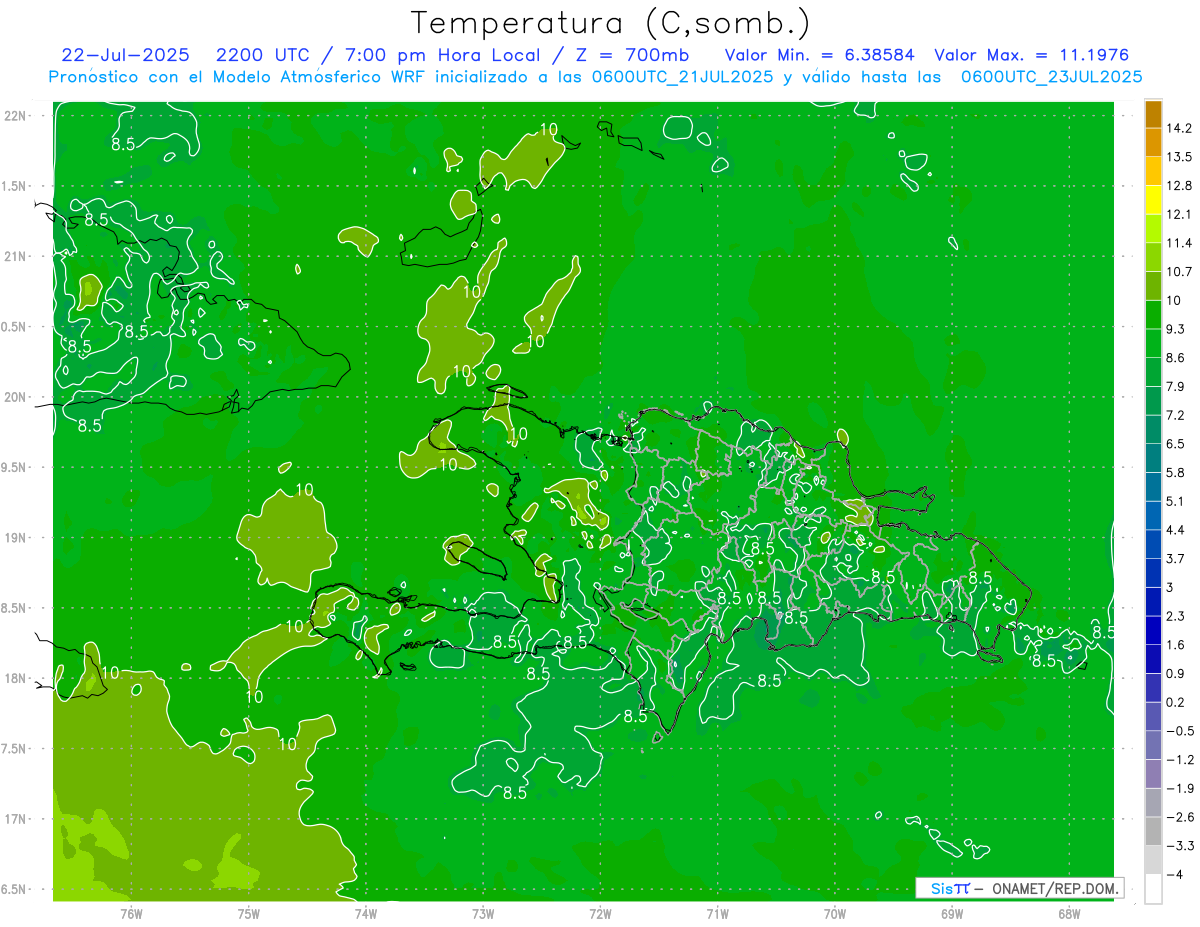1200x927 pixels.
Task: Click the '7.2' color scale label
Action: tap(1175, 415)
